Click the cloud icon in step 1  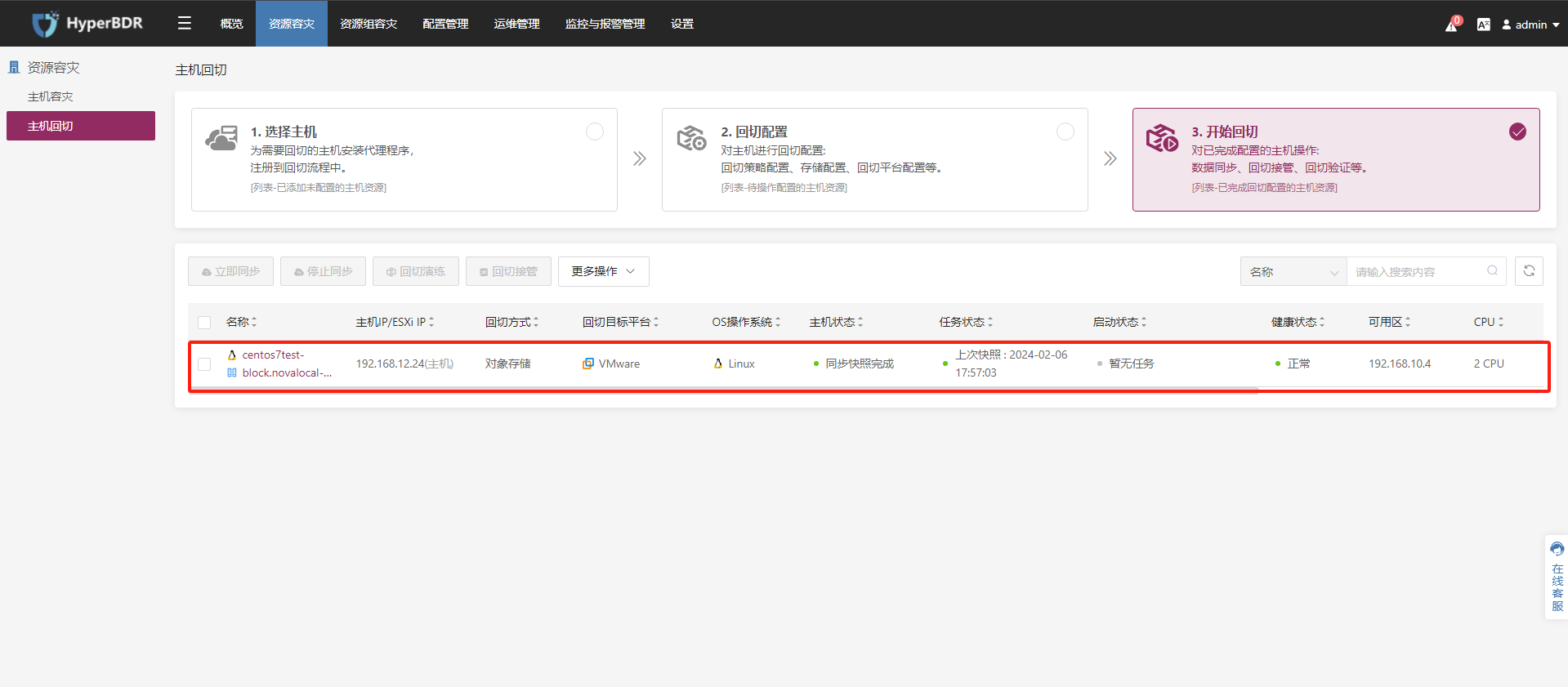tap(221, 138)
